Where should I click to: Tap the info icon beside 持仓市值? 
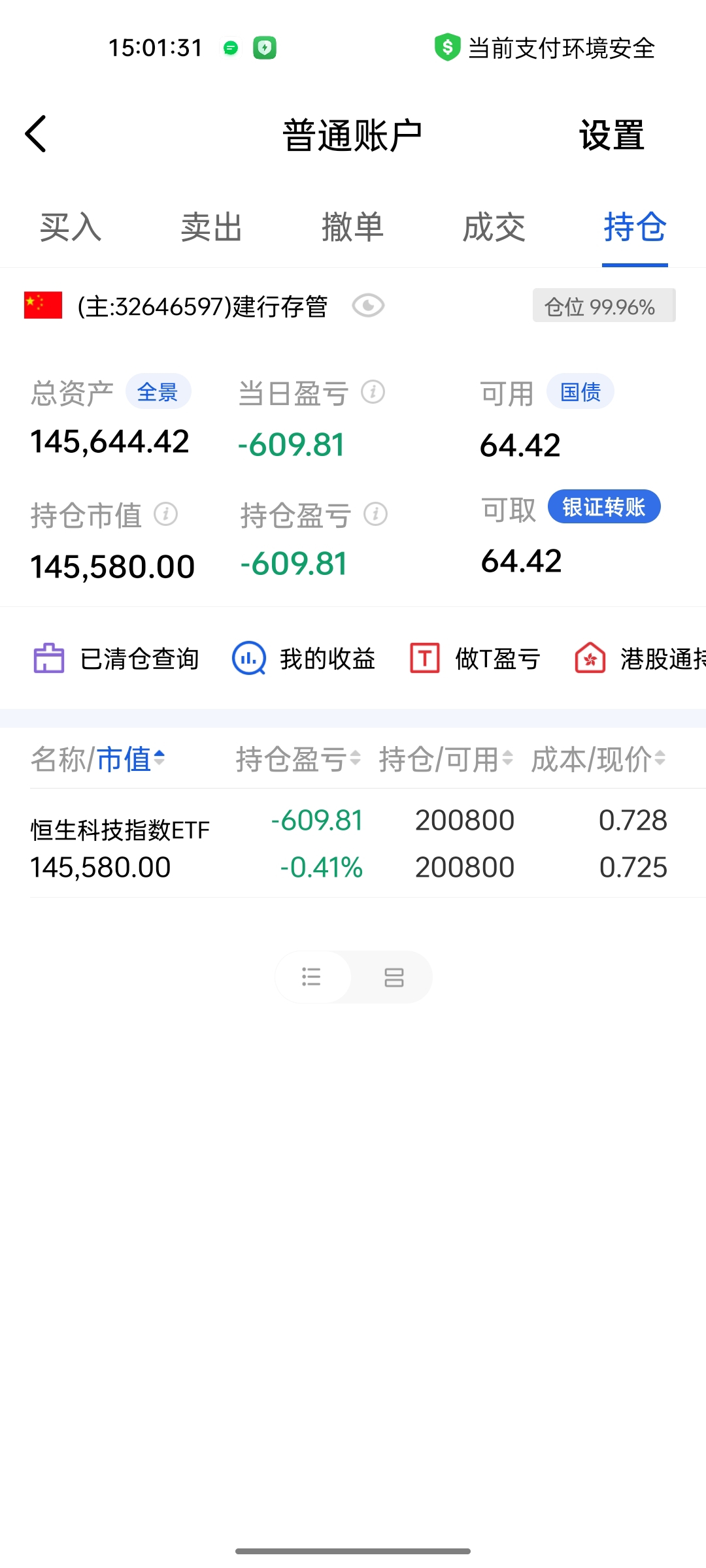click(166, 514)
